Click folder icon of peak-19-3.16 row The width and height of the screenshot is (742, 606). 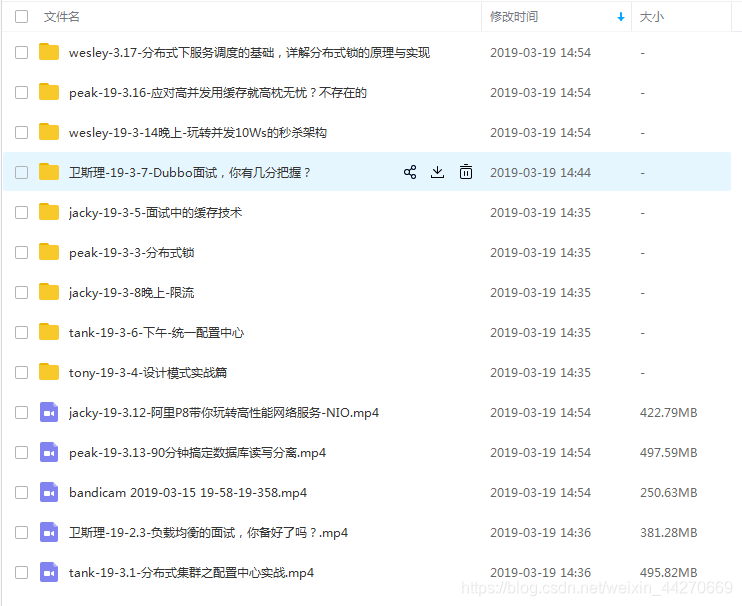(x=49, y=92)
